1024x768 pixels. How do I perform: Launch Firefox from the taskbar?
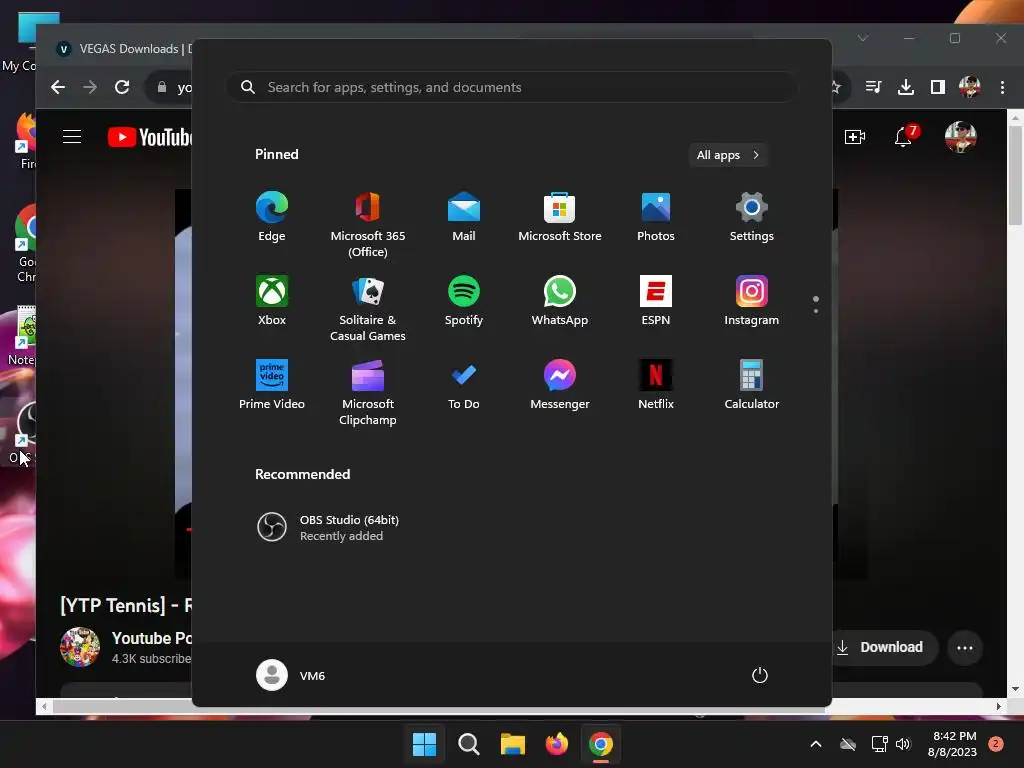coord(556,743)
